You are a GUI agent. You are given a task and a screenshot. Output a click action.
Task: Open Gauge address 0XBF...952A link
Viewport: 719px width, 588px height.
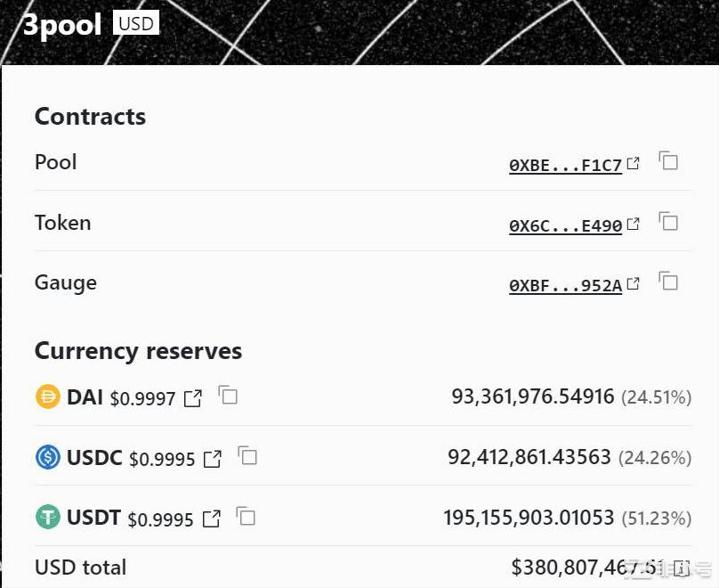tap(566, 286)
